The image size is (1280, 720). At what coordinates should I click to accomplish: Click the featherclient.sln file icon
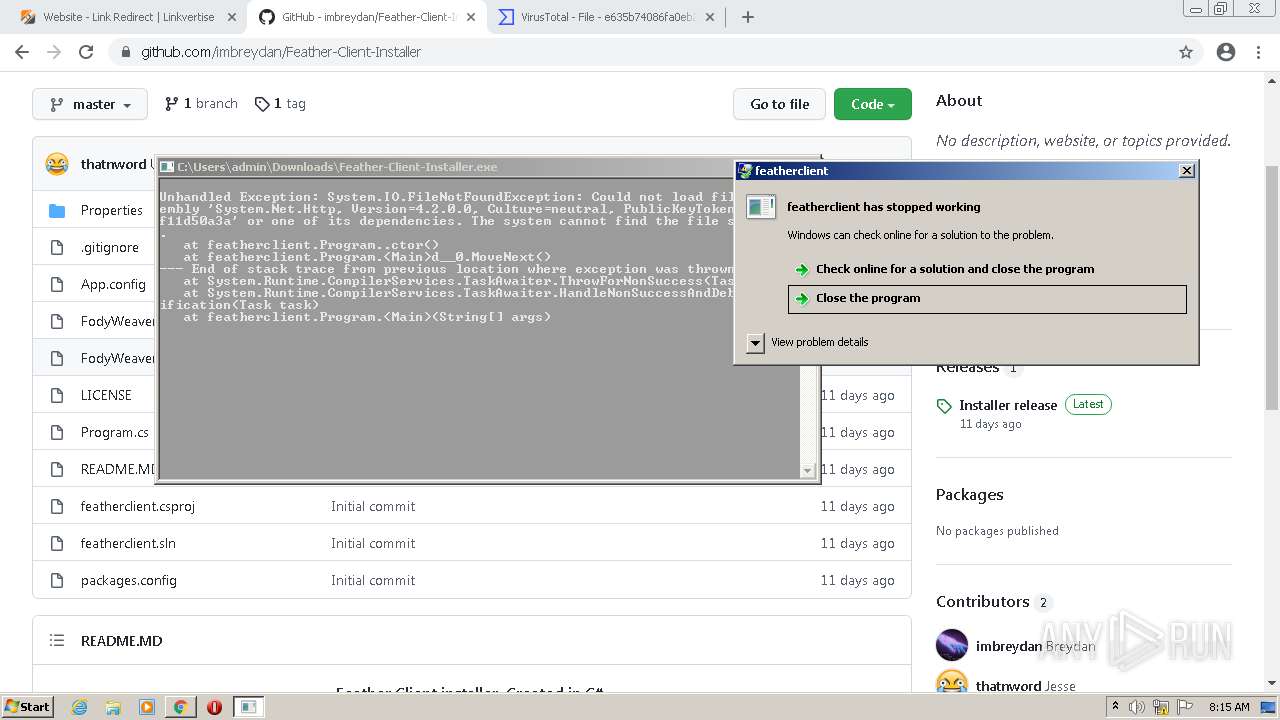pos(57,543)
